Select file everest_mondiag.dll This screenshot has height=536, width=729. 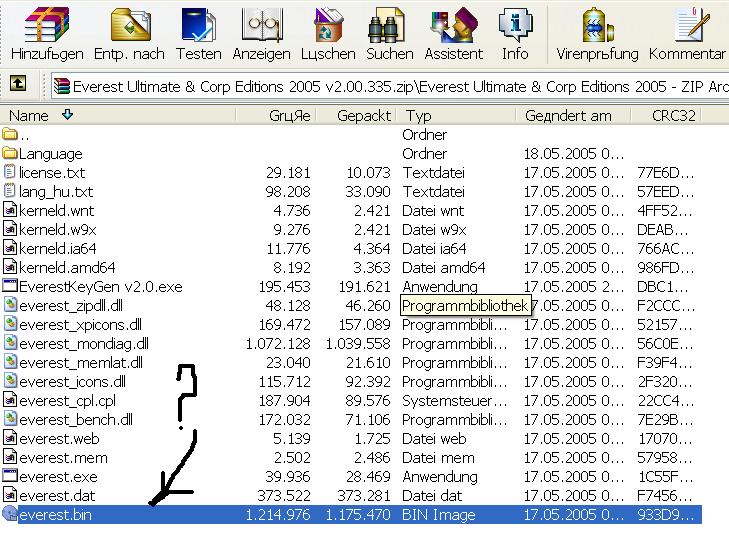pyautogui.click(x=84, y=344)
